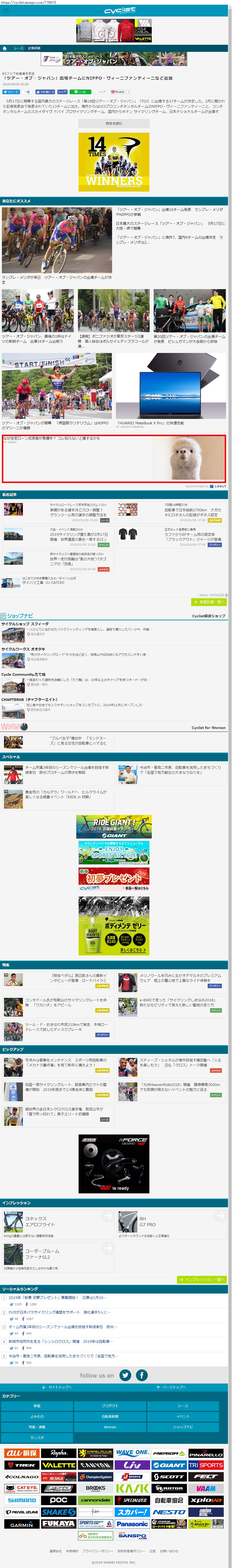Open the Facebook follow icon

click(142, 1375)
